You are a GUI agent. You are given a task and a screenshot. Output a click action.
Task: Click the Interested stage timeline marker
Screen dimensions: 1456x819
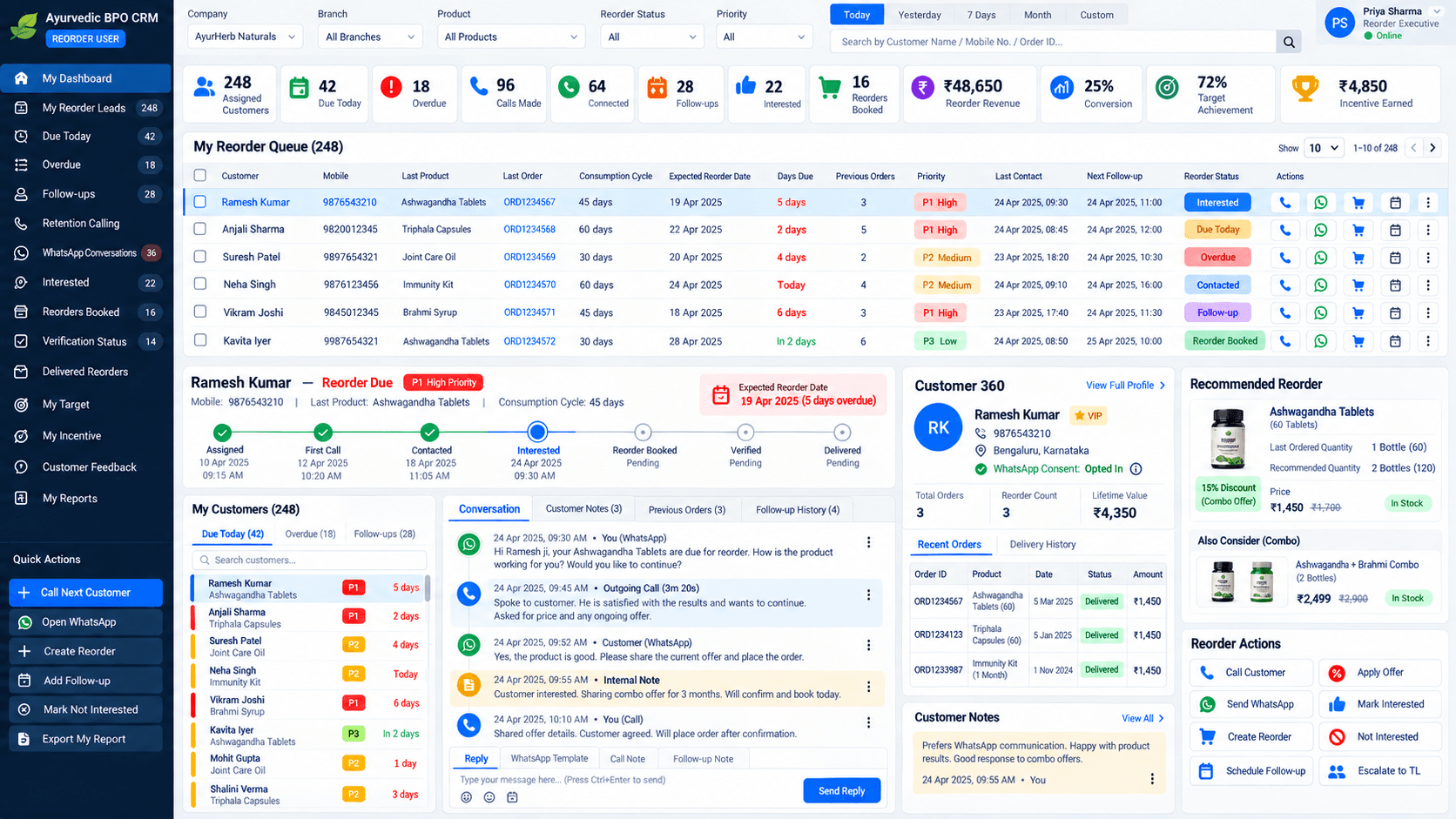pos(537,432)
